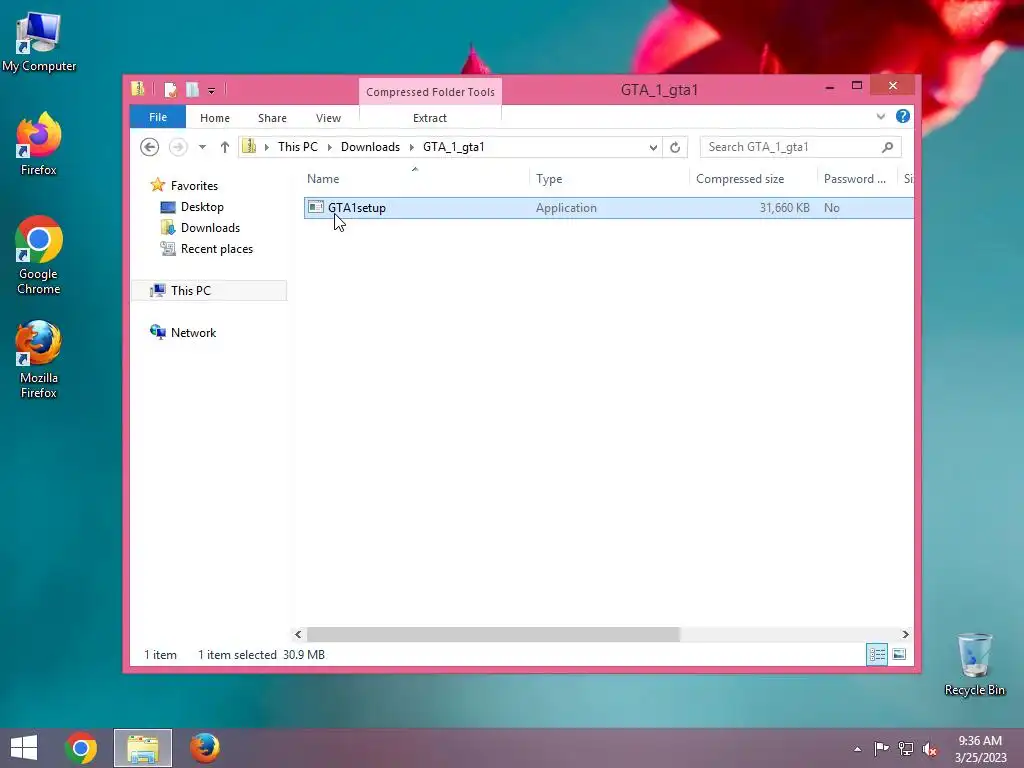Image resolution: width=1024 pixels, height=768 pixels.
Task: Open Firefox from the taskbar
Action: pos(204,748)
